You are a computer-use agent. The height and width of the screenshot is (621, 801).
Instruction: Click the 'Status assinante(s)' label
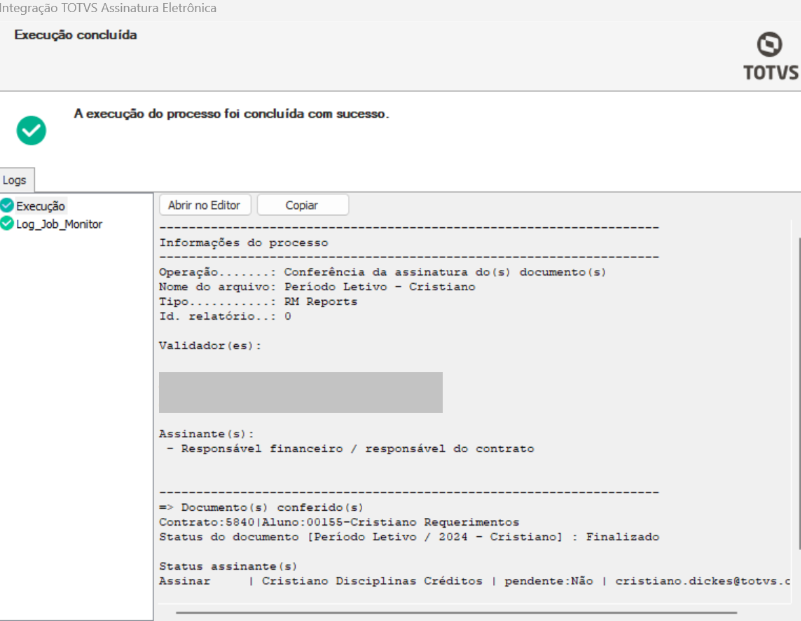[228, 567]
